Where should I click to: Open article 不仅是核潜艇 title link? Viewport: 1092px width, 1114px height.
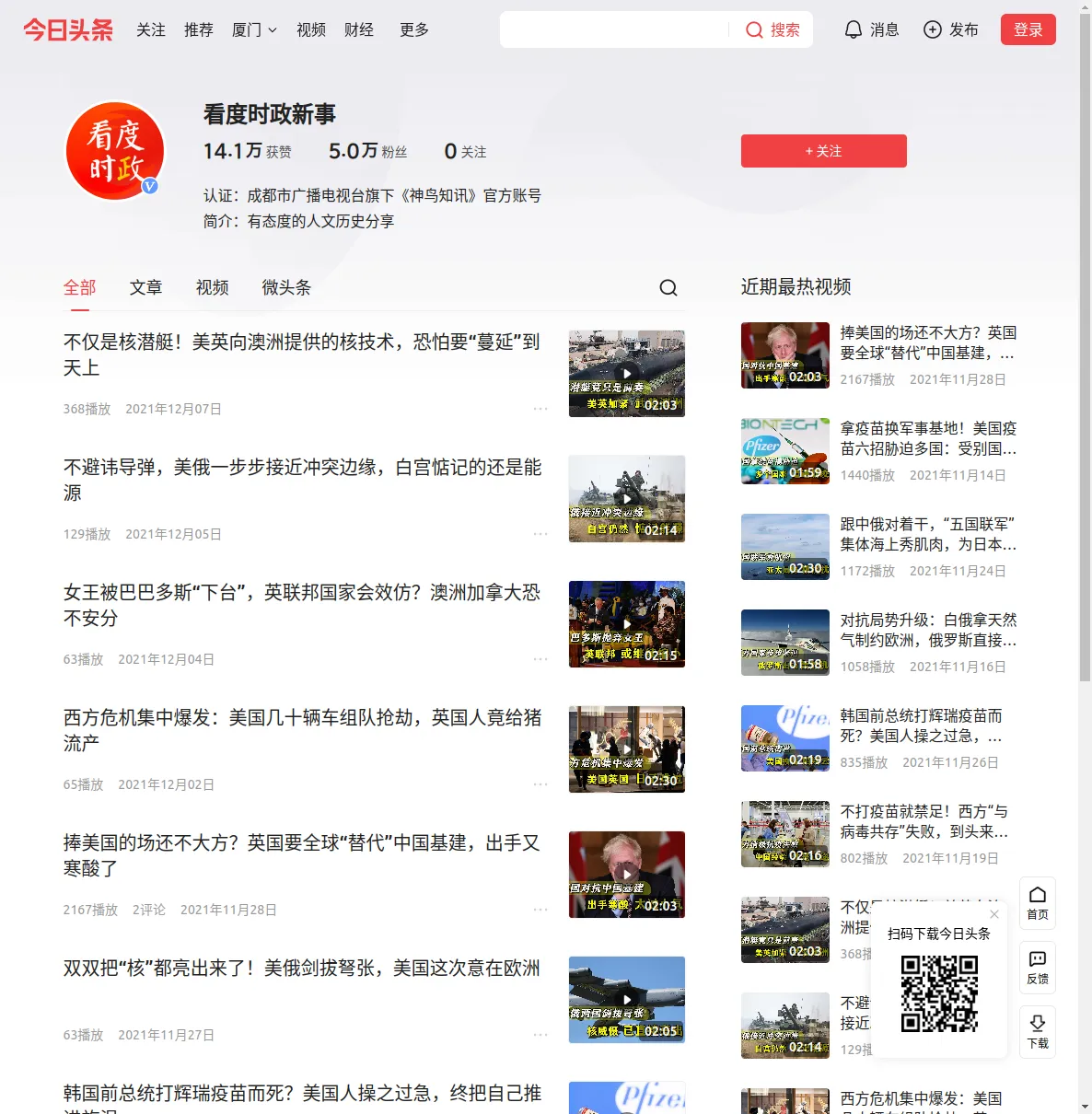click(x=302, y=355)
